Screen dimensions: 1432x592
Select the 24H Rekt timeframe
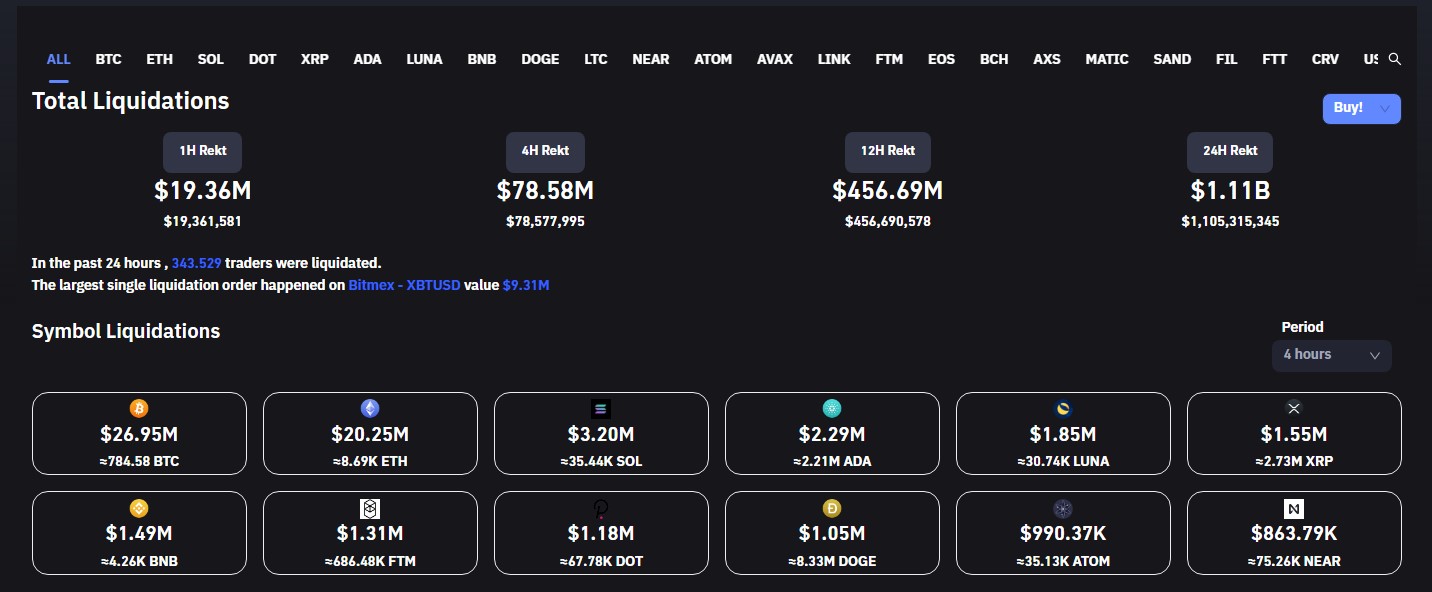1230,151
